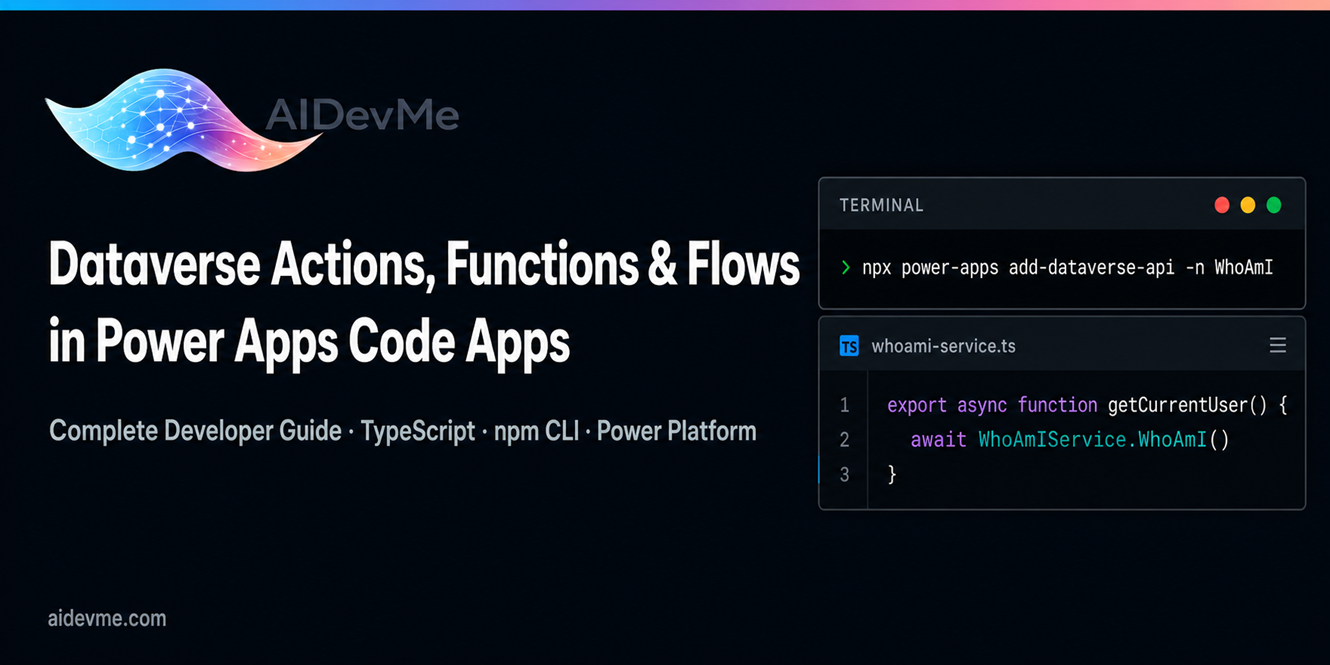Click the 'export async function getCurrentUser()' code line
The width and height of the screenshot is (1330, 665).
click(1087, 405)
